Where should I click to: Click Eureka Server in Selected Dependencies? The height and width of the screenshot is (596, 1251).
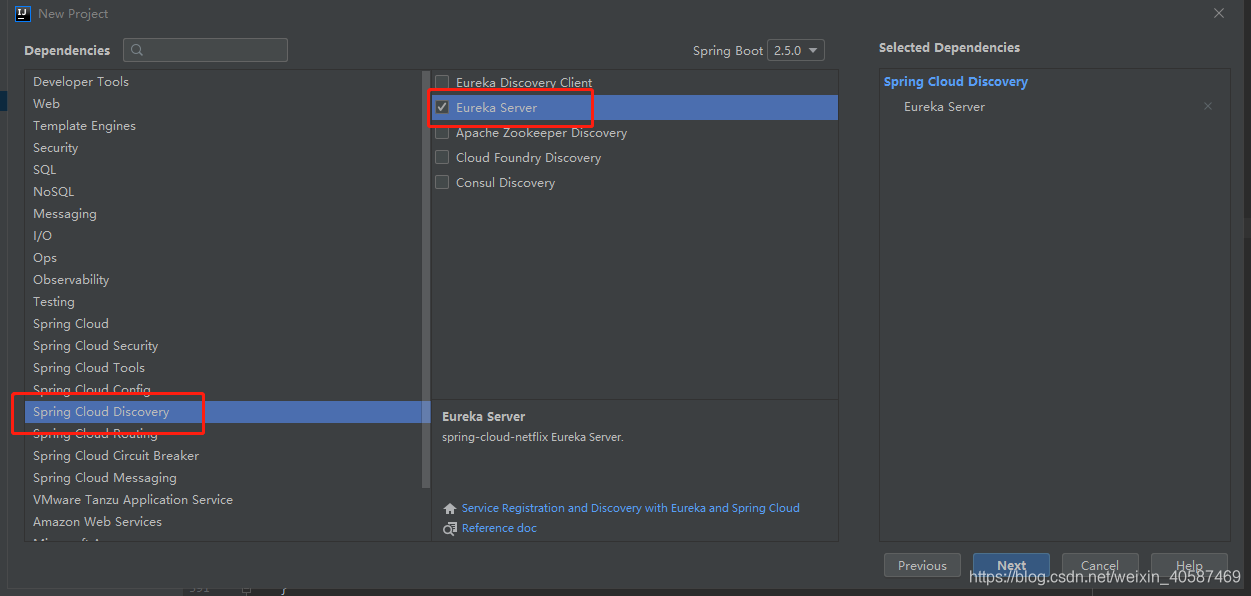pyautogui.click(x=944, y=107)
